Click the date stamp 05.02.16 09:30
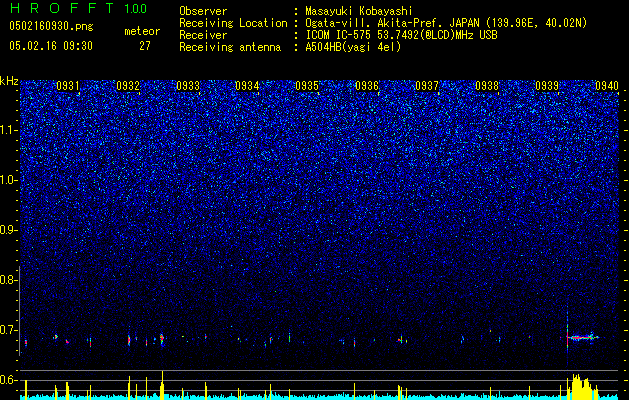Image resolution: width=629 pixels, height=400 pixels. (x=51, y=46)
